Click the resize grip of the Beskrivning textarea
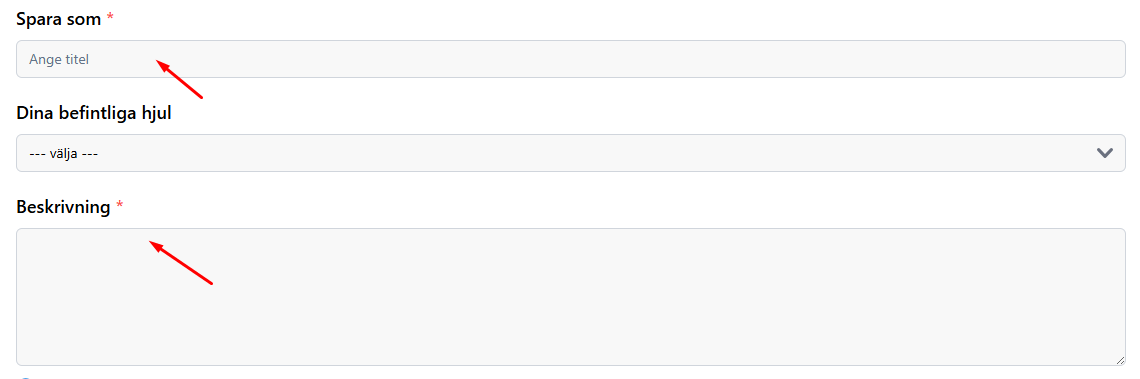Screen dimensions: 1140x379 [x=1120, y=360]
